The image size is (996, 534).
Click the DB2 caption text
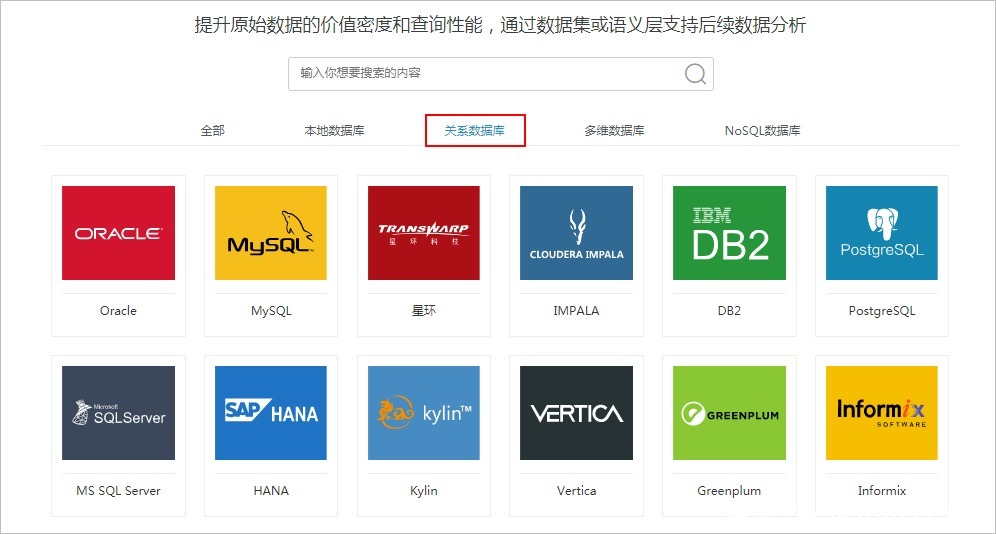[729, 310]
